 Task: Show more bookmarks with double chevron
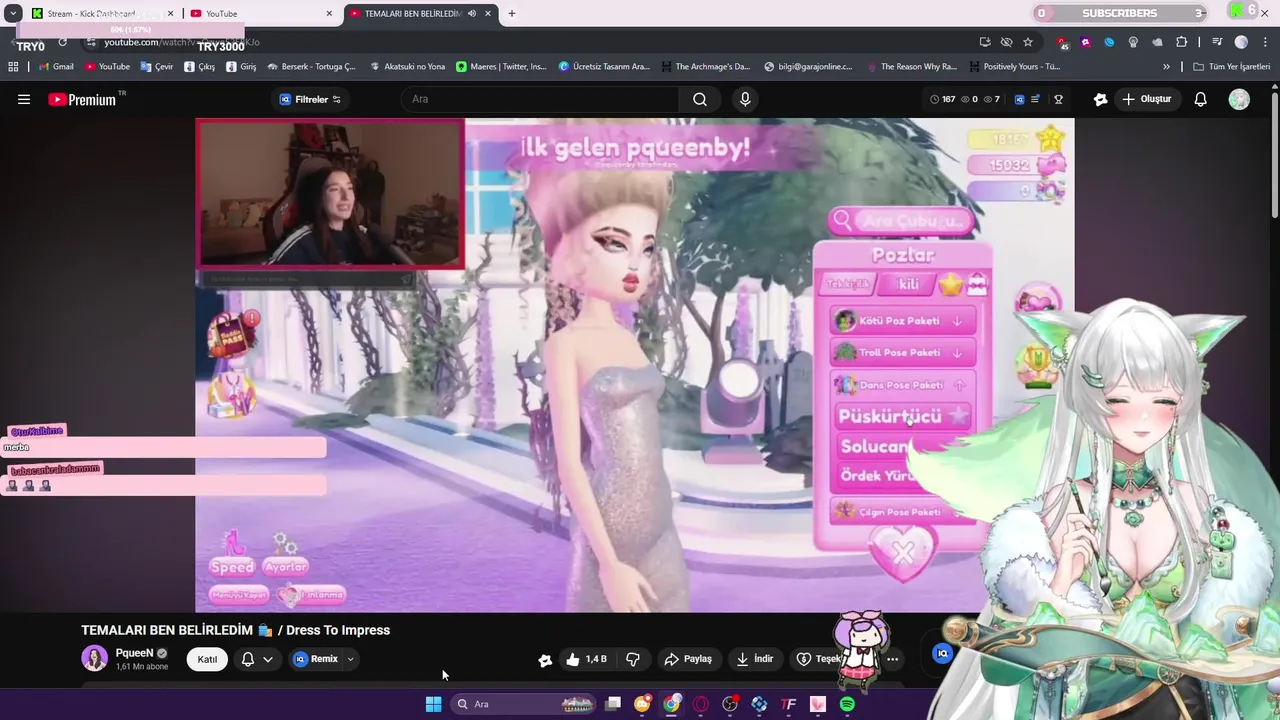(1166, 67)
